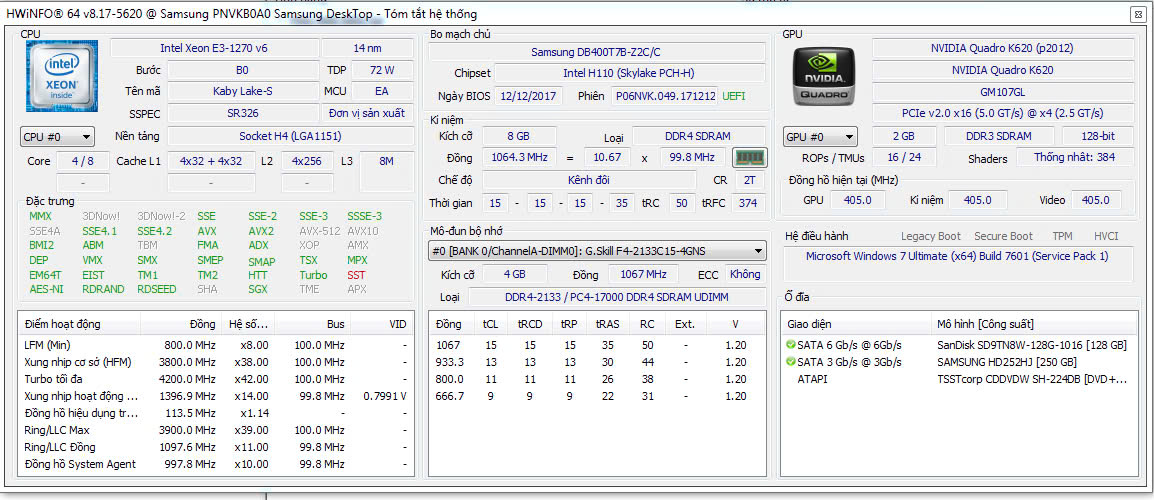
Task: Click the tRCD column header in the memory timing table
Action: point(530,324)
